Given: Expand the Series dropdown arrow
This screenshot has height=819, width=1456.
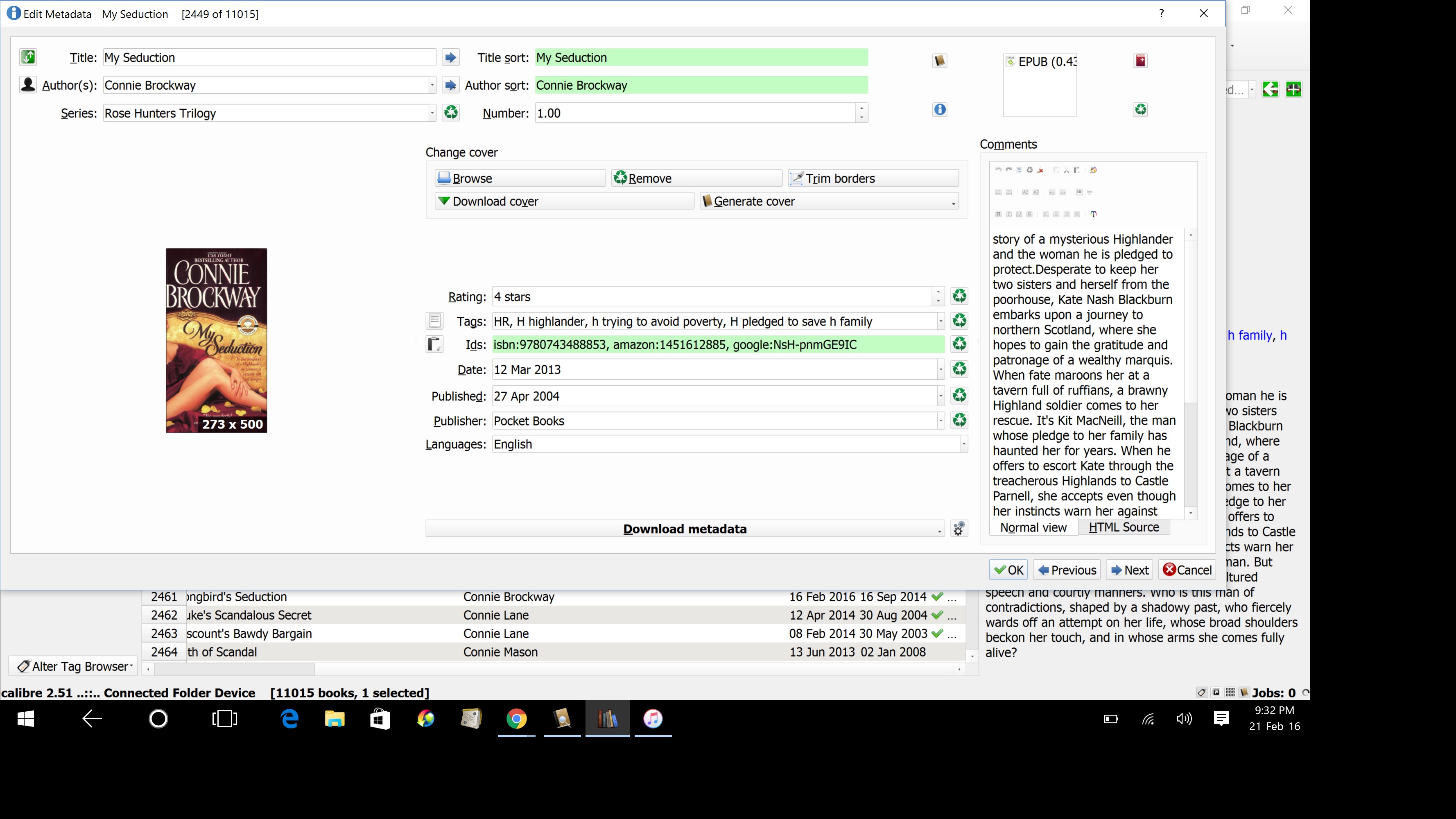Looking at the screenshot, I should 432,113.
